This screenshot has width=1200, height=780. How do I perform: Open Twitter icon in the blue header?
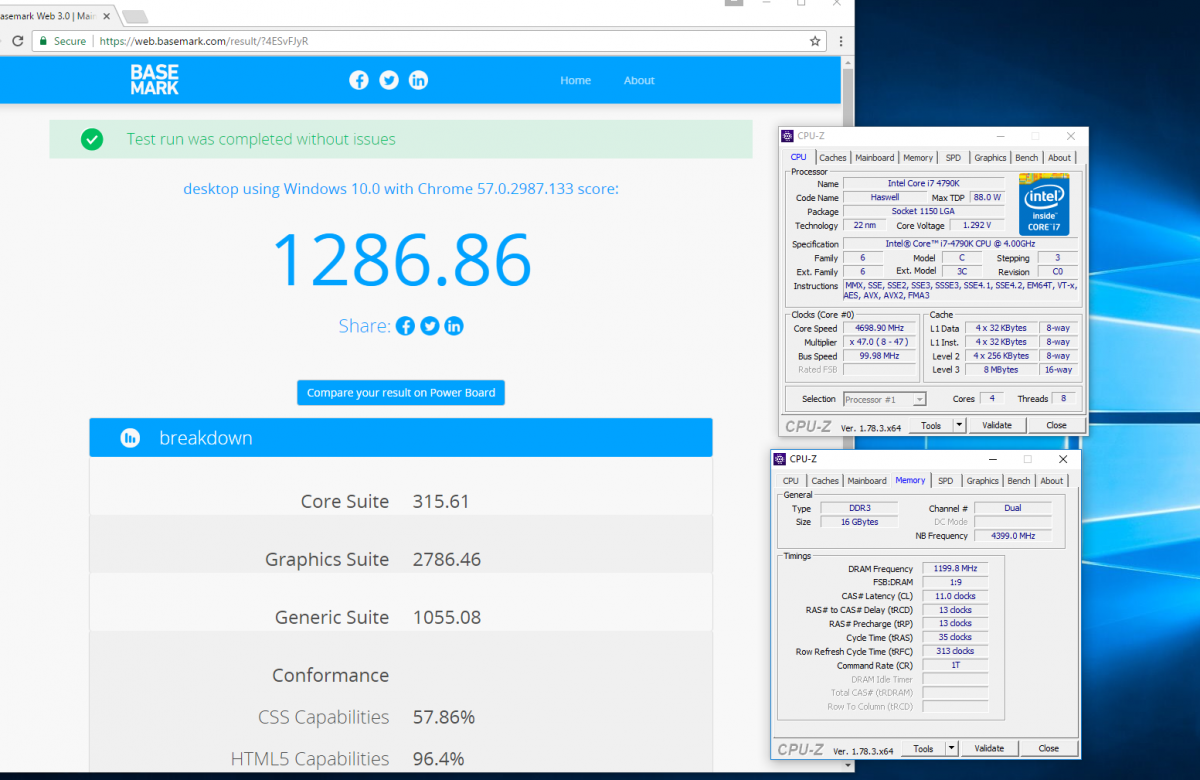click(389, 80)
